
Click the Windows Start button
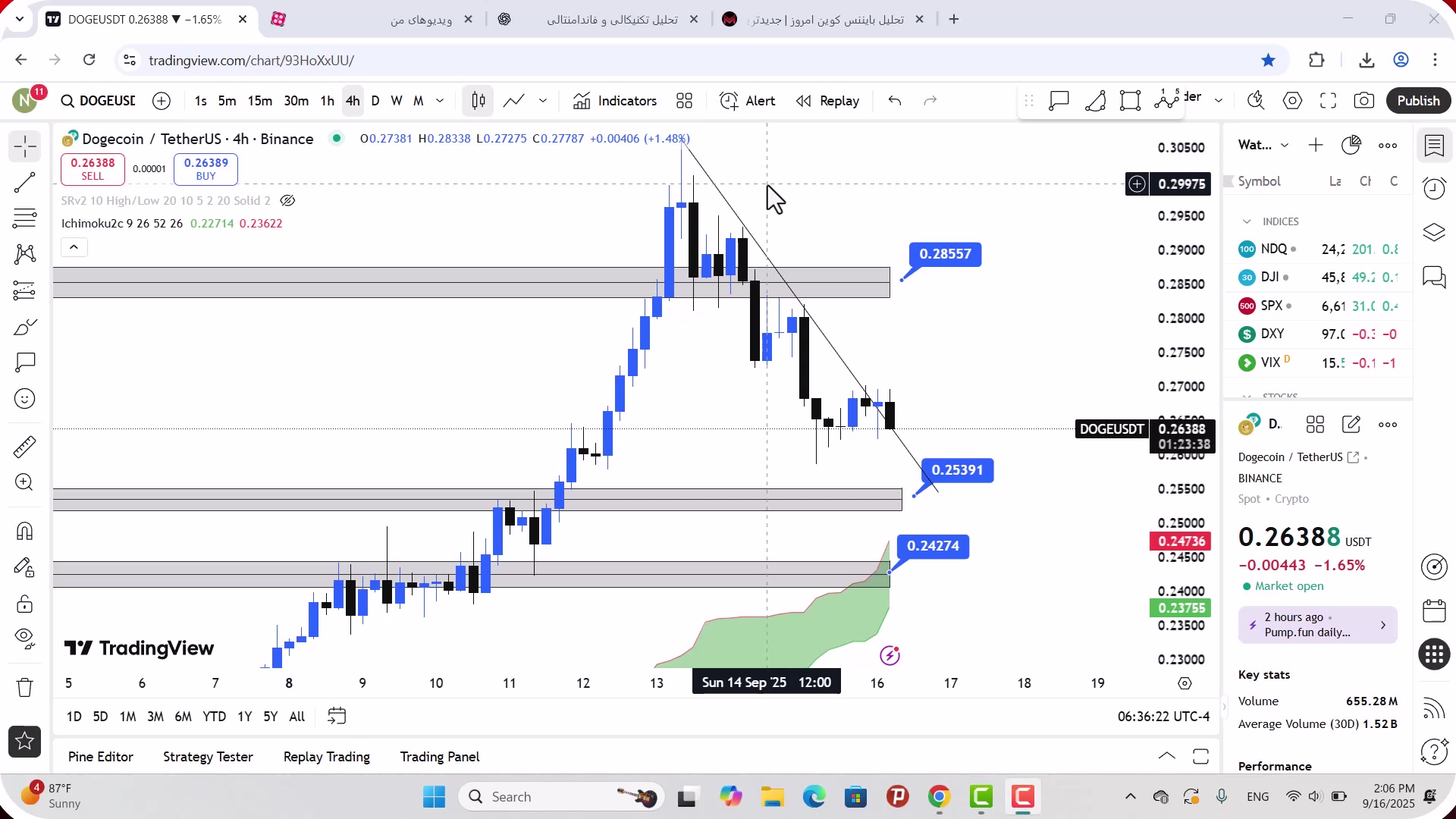tap(435, 797)
